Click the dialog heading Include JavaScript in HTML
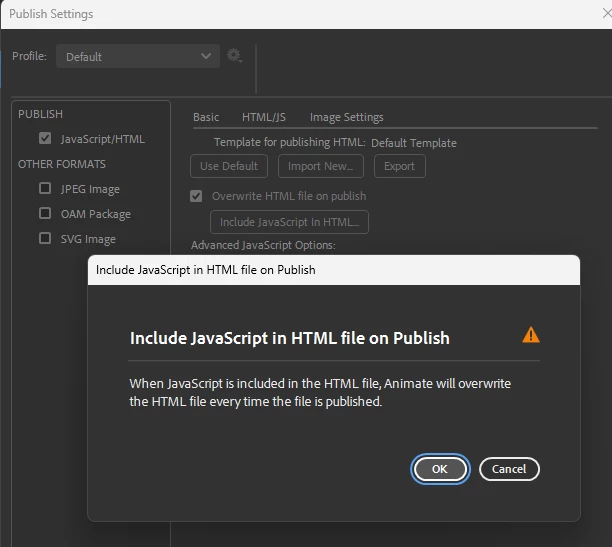This screenshot has height=547, width=612. click(290, 338)
